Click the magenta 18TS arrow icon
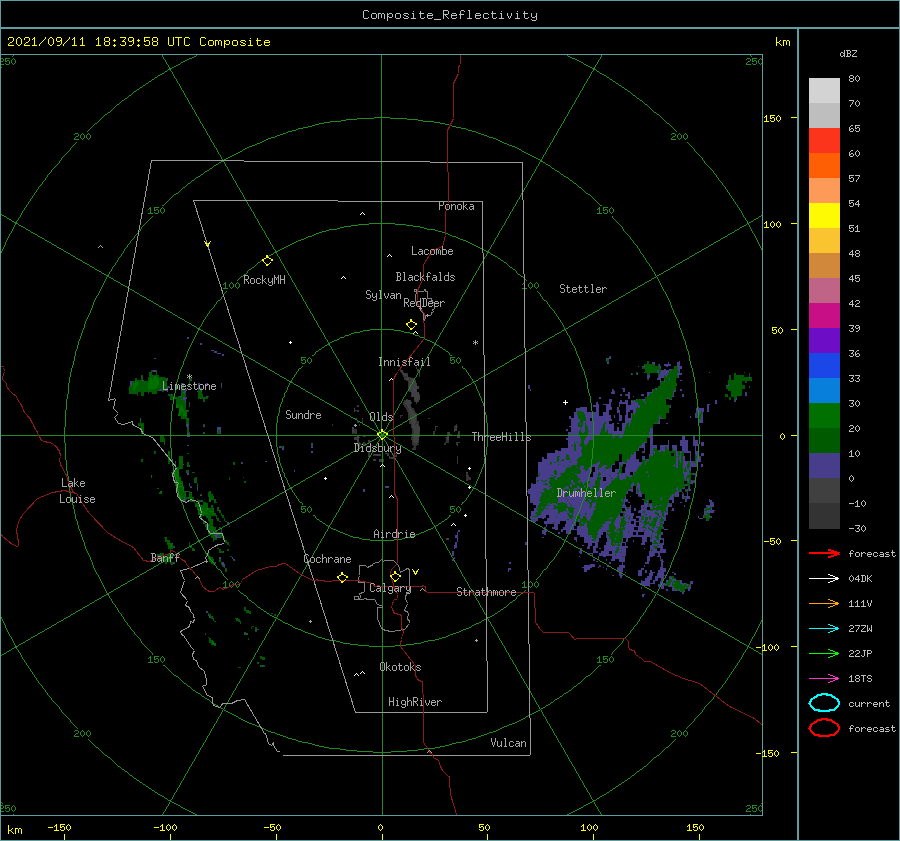Image resolution: width=900 pixels, height=841 pixels. (824, 679)
